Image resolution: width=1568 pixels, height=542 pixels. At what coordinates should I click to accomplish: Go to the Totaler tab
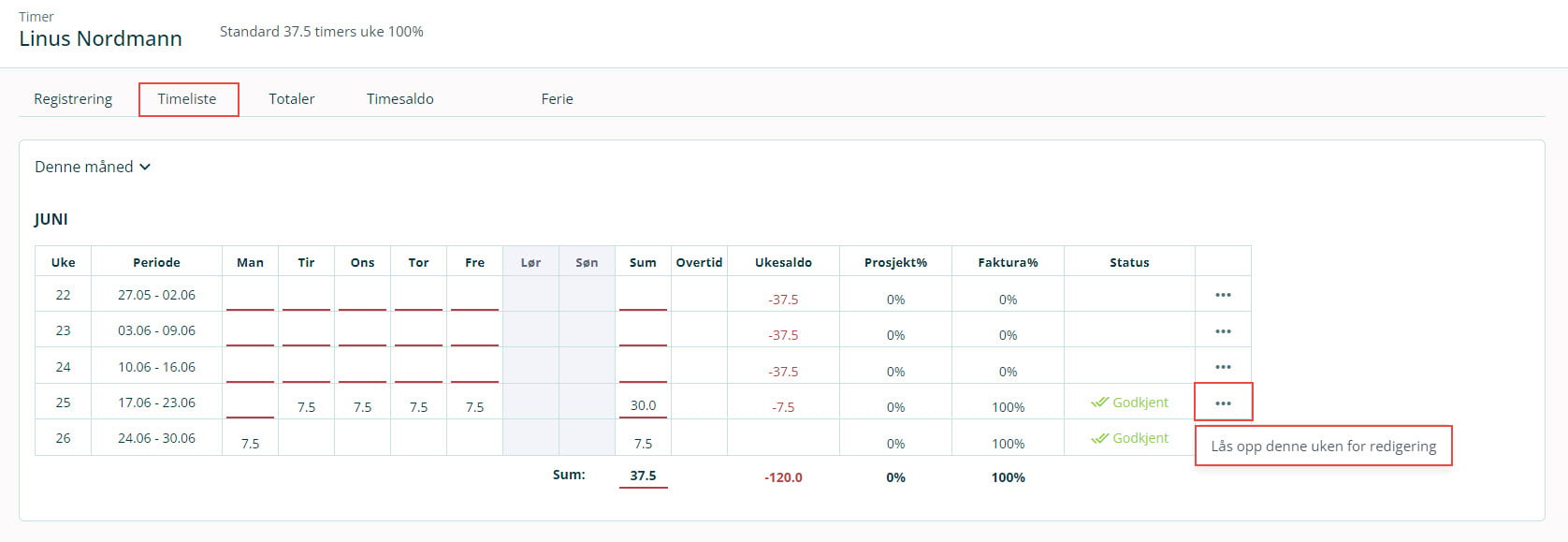pos(292,99)
